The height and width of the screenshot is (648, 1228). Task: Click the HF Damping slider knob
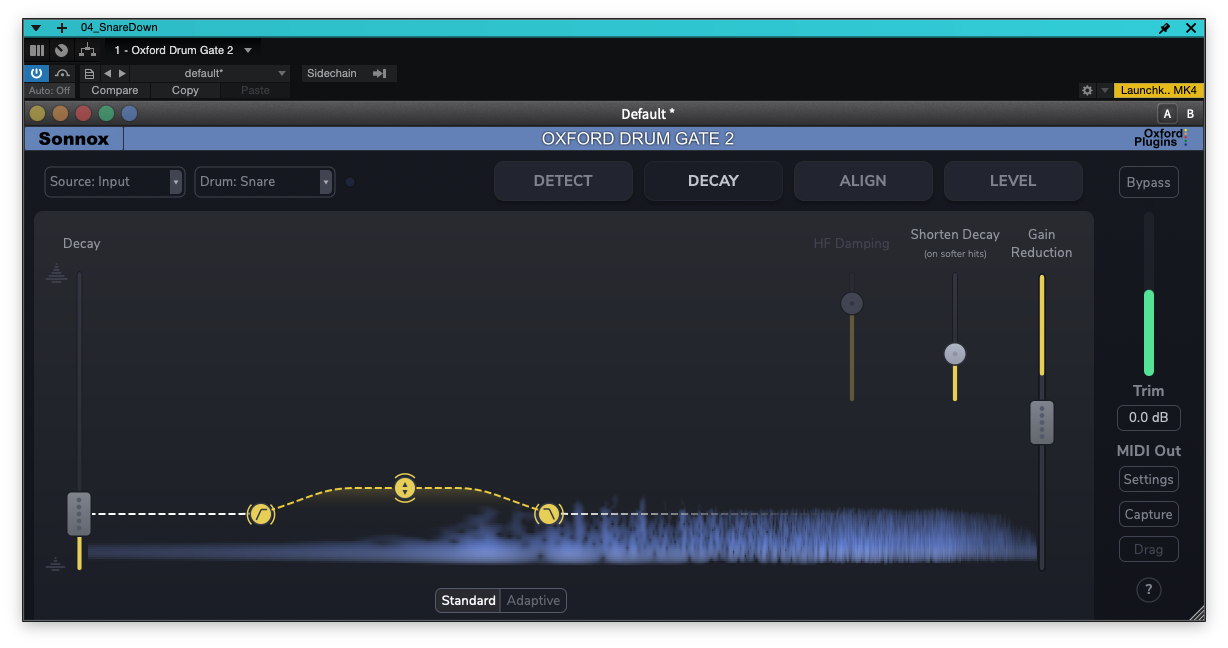pyautogui.click(x=852, y=303)
